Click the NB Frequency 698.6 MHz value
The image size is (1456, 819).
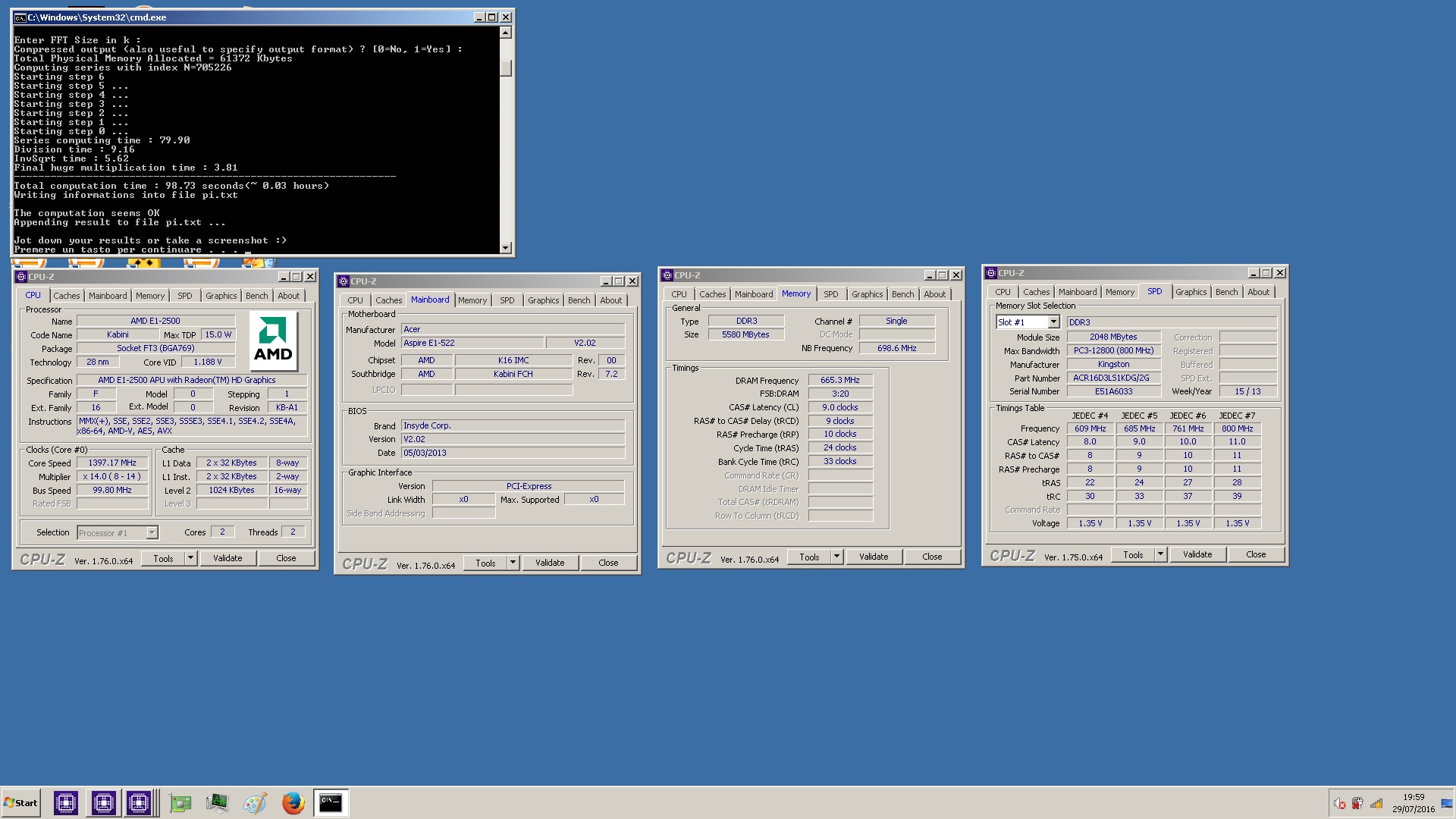pyautogui.click(x=897, y=349)
